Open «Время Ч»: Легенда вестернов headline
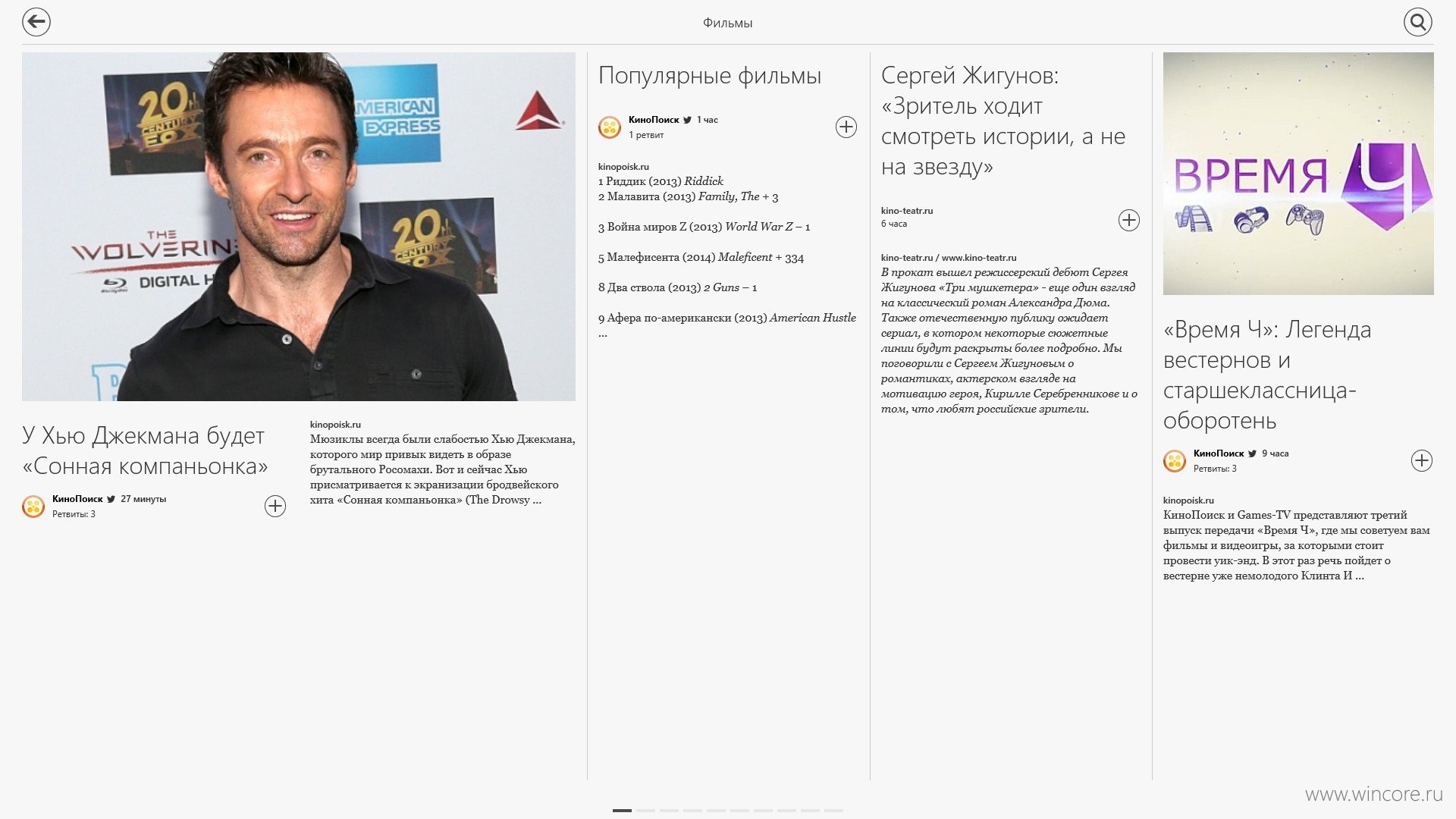Image resolution: width=1456 pixels, height=819 pixels. pyautogui.click(x=1267, y=375)
